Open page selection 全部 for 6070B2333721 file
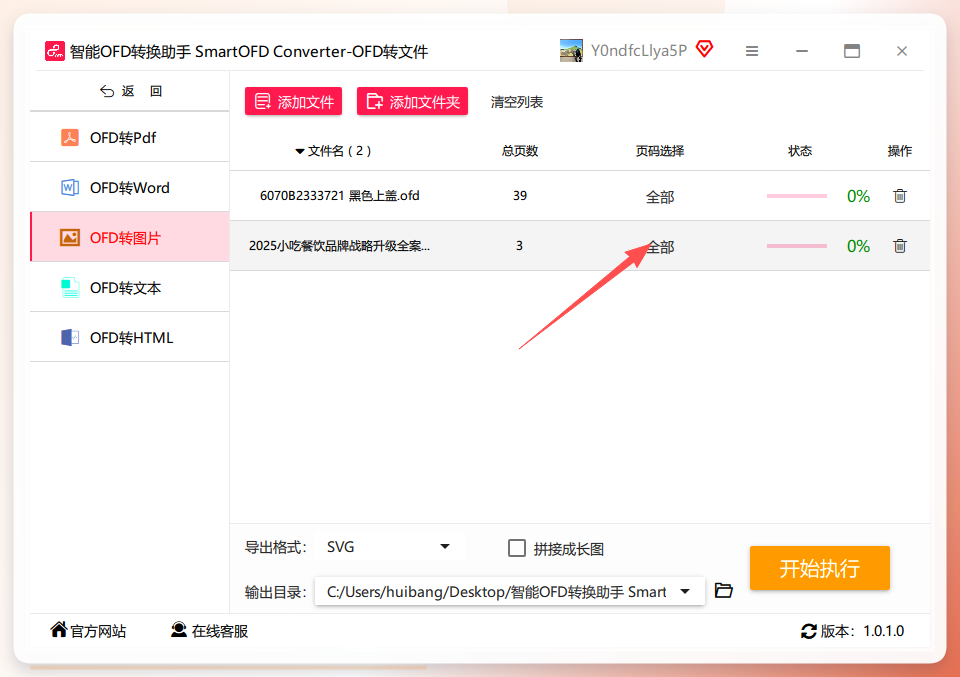This screenshot has height=677, width=960. pyautogui.click(x=660, y=197)
